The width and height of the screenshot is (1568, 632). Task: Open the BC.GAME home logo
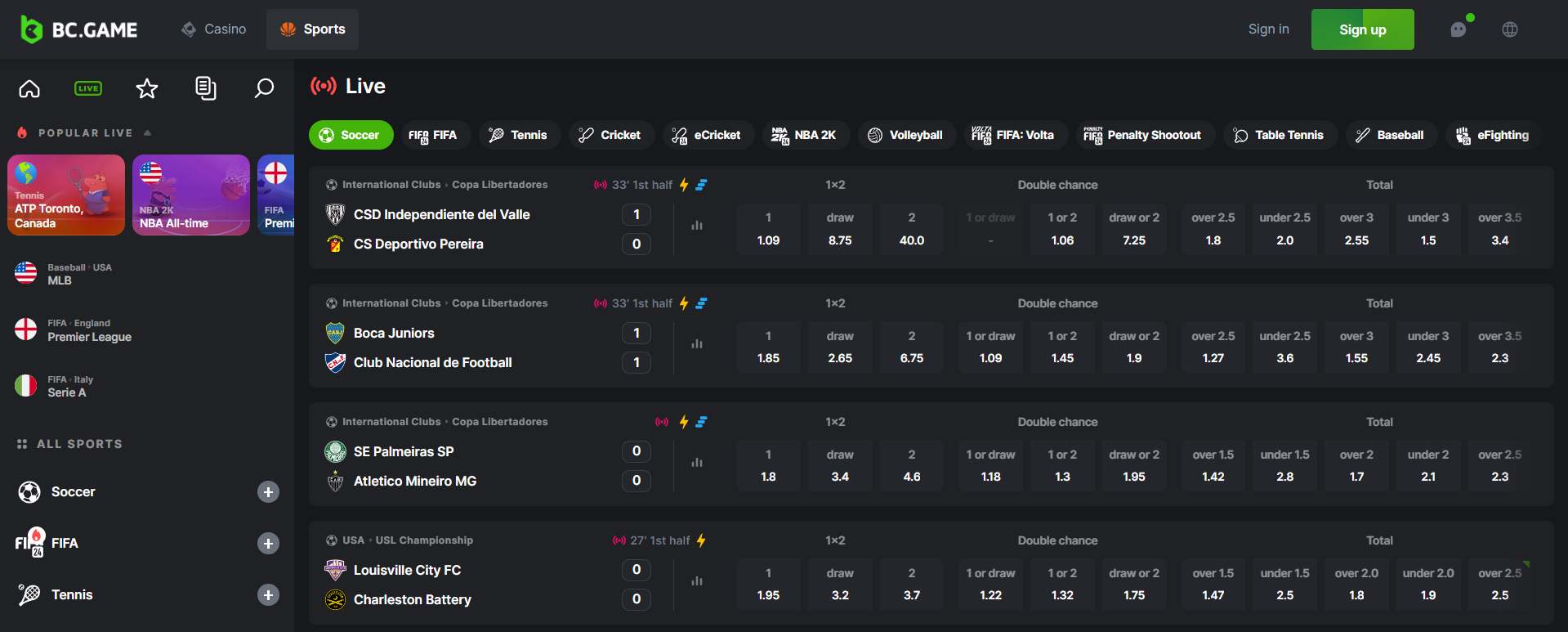click(79, 29)
